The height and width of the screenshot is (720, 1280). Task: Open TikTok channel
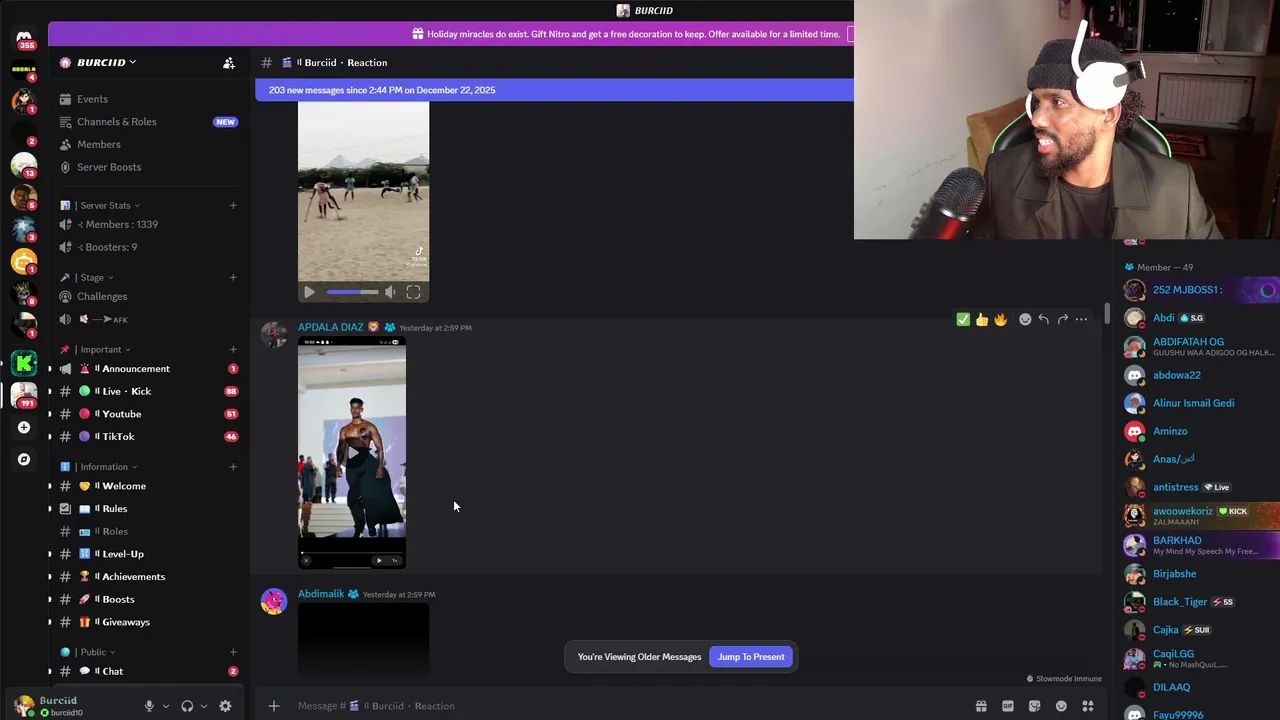[x=148, y=436]
